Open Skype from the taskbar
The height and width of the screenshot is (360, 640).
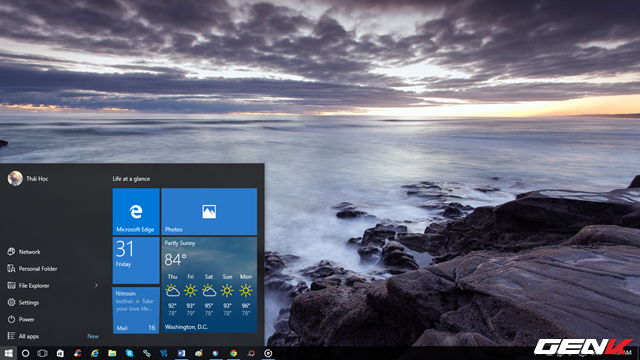coord(129,353)
